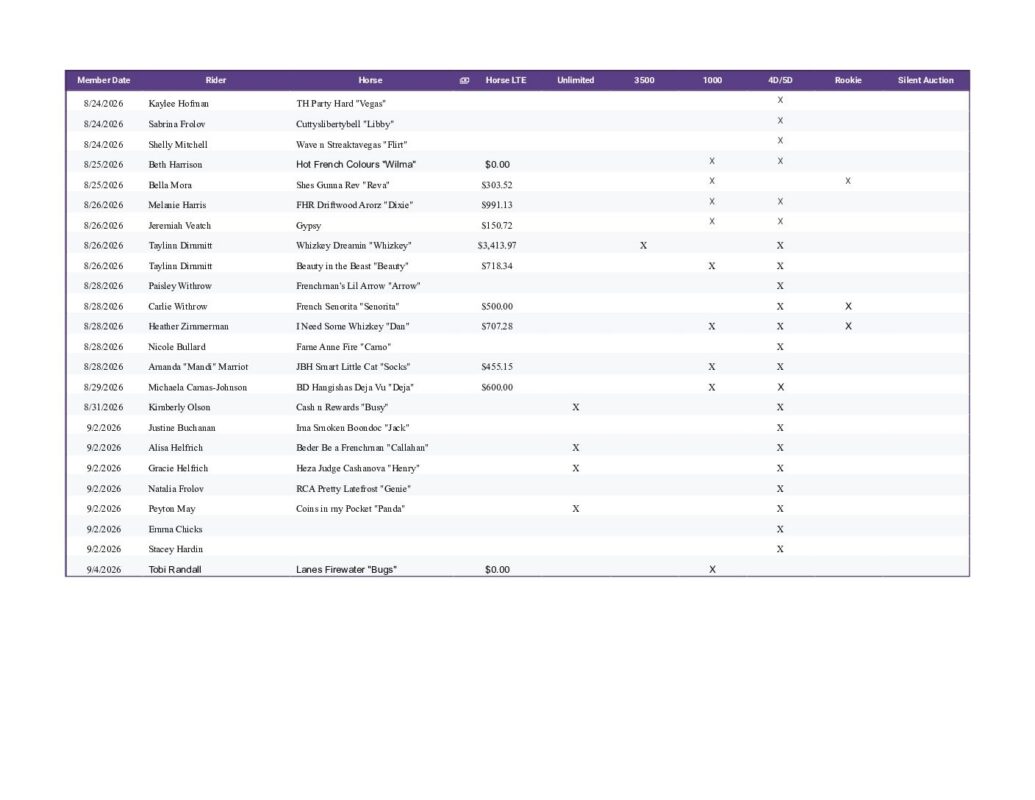The image size is (1035, 800).
Task: Select rider Amanda "Mandi" Marriot
Action: [198, 366]
